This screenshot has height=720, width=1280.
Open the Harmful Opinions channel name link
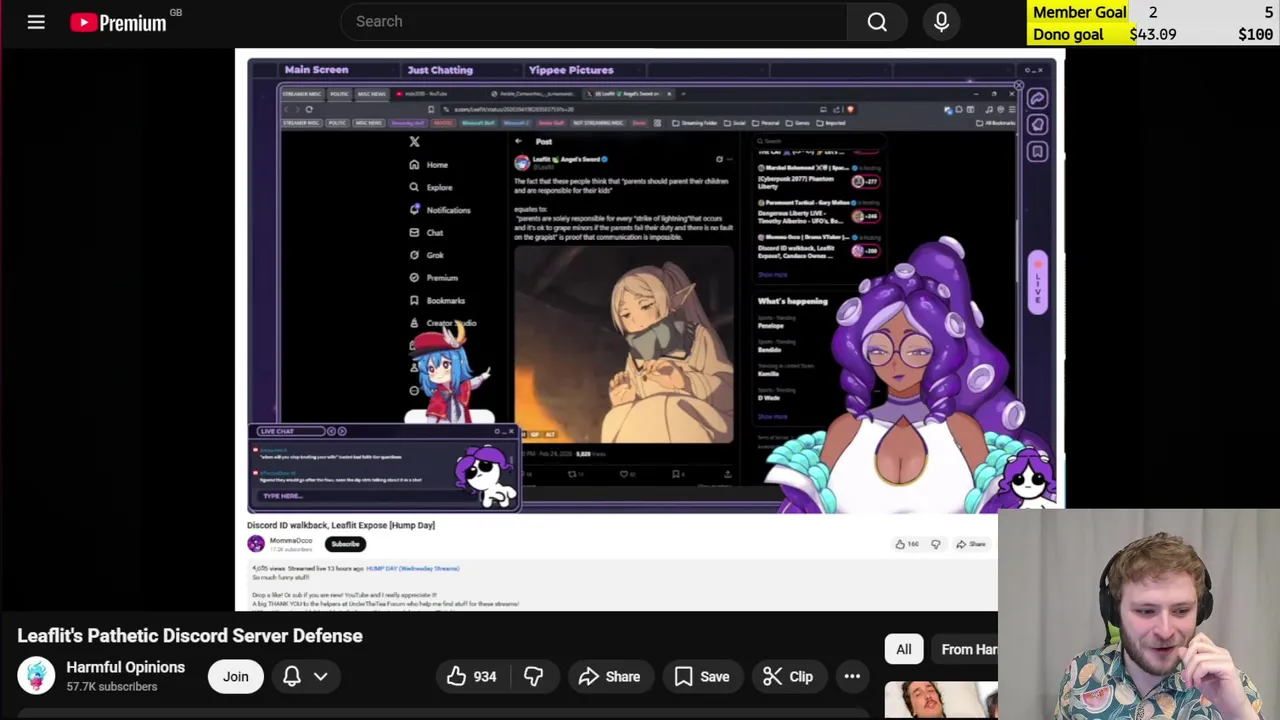coord(125,667)
